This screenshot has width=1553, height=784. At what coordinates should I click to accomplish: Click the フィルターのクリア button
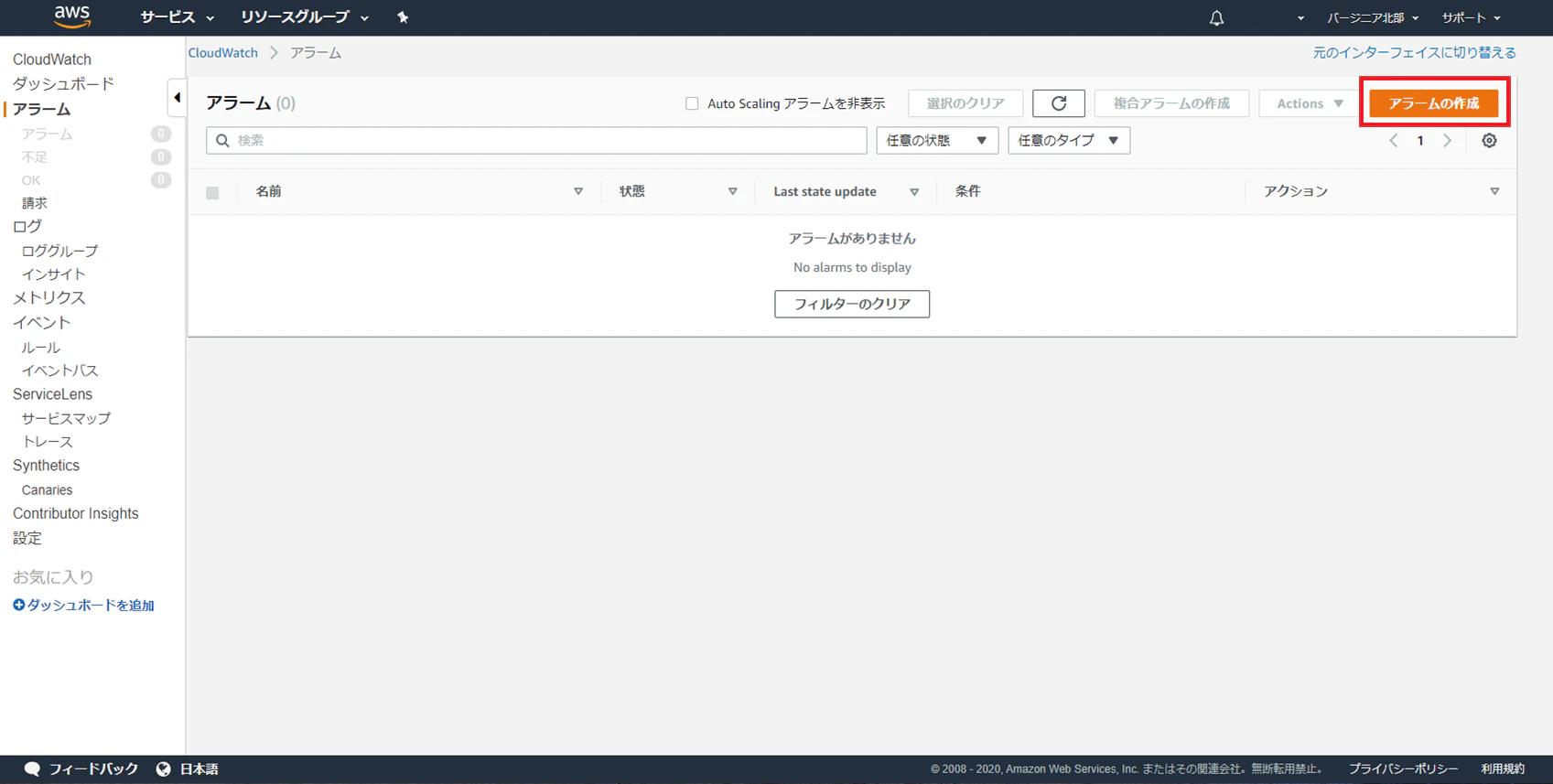[x=852, y=304]
